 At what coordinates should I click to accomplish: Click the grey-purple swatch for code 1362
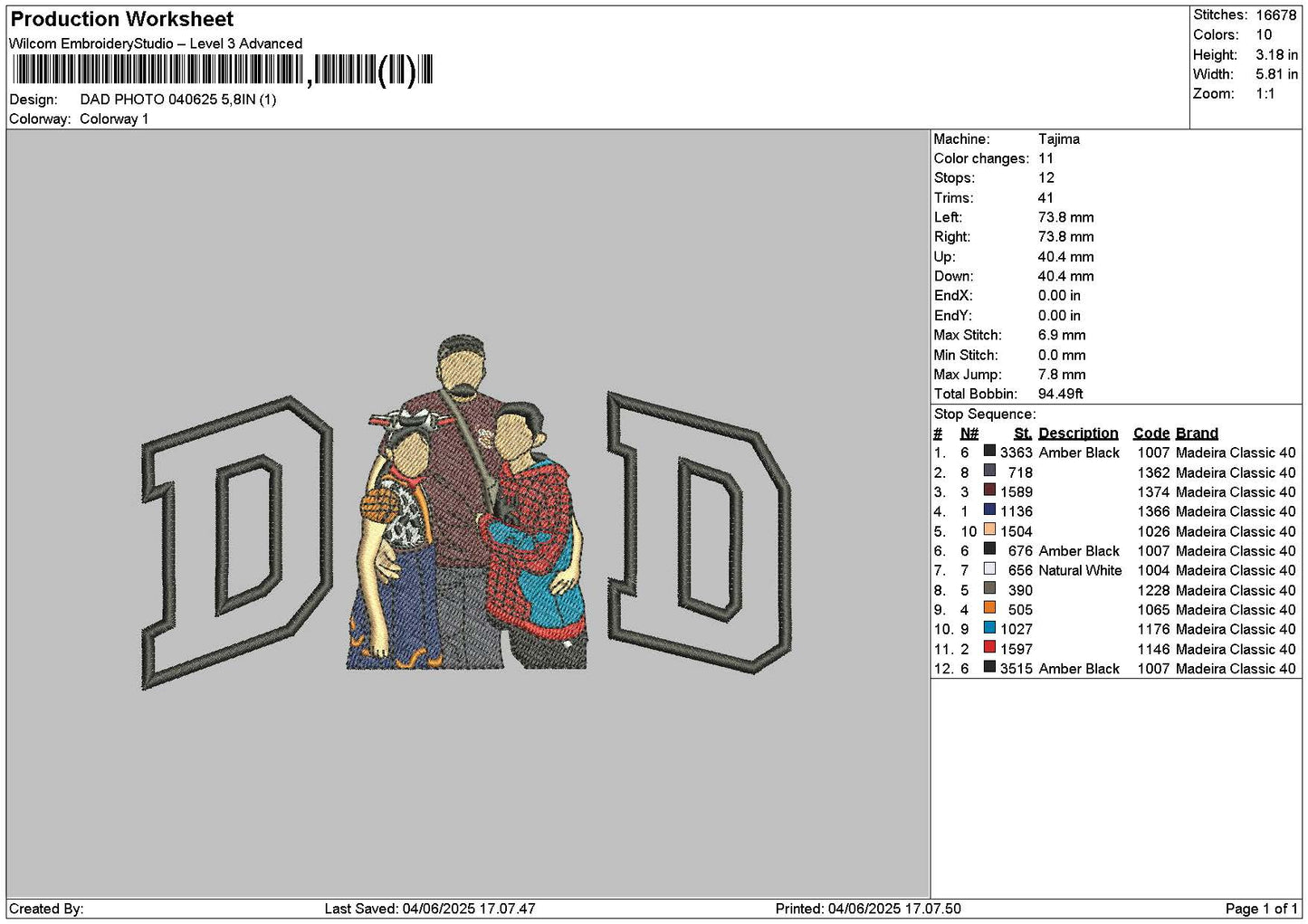point(989,472)
